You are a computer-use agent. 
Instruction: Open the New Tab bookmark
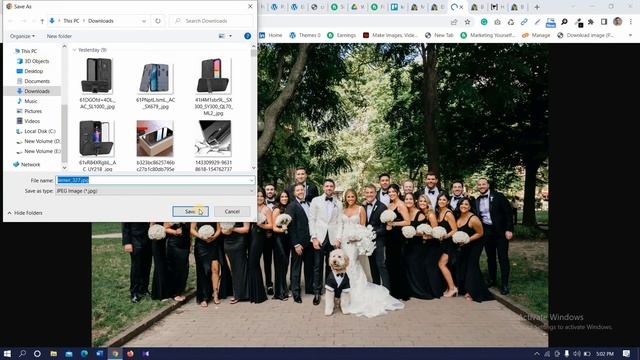coord(439,36)
